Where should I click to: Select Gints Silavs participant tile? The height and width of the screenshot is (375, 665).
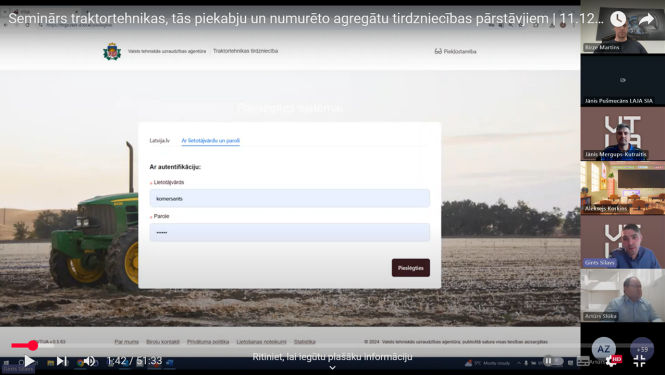tap(623, 241)
